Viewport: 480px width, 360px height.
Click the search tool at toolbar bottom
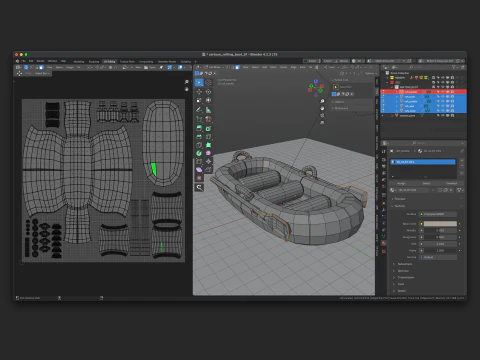coord(199,187)
